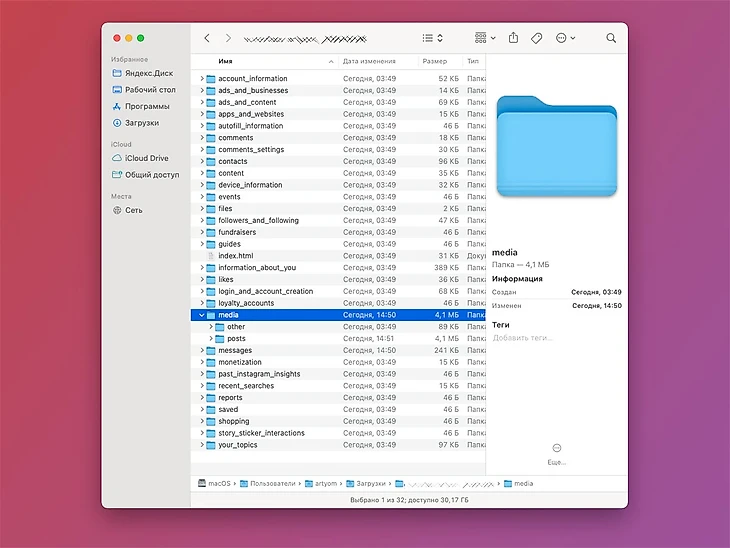This screenshot has width=730, height=548.
Task: Click the tag icon in toolbar
Action: coord(537,38)
